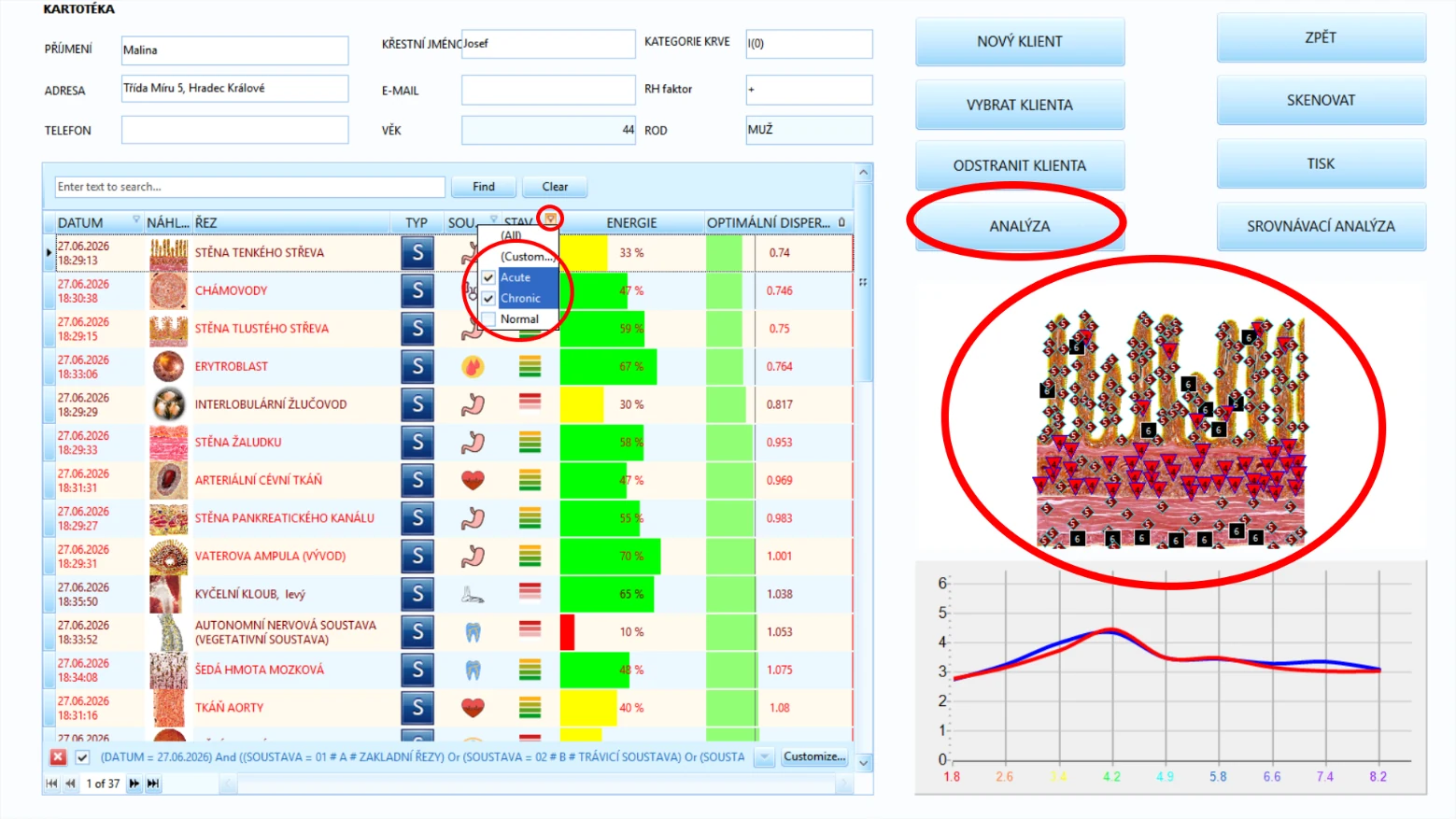
Task: Click the NOVÝ KLIENT button
Action: pyautogui.click(x=1020, y=41)
